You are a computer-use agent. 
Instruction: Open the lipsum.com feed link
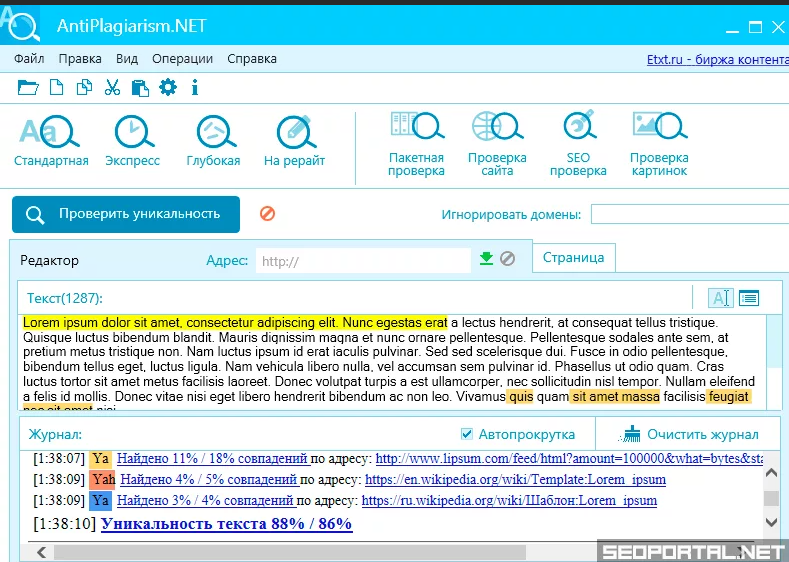[570, 458]
